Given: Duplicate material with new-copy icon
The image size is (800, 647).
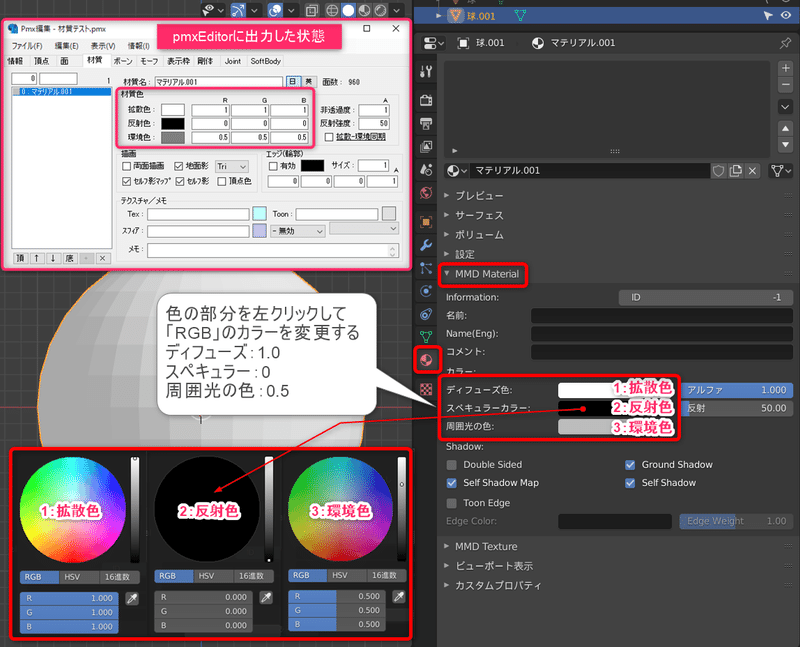Looking at the screenshot, I should point(735,171).
